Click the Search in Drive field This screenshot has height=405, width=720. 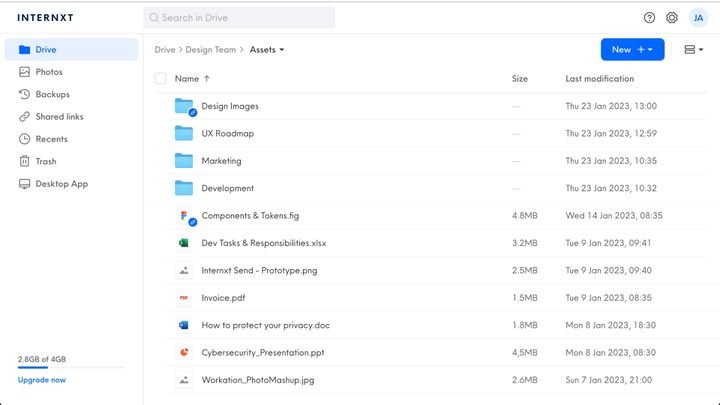click(x=239, y=18)
